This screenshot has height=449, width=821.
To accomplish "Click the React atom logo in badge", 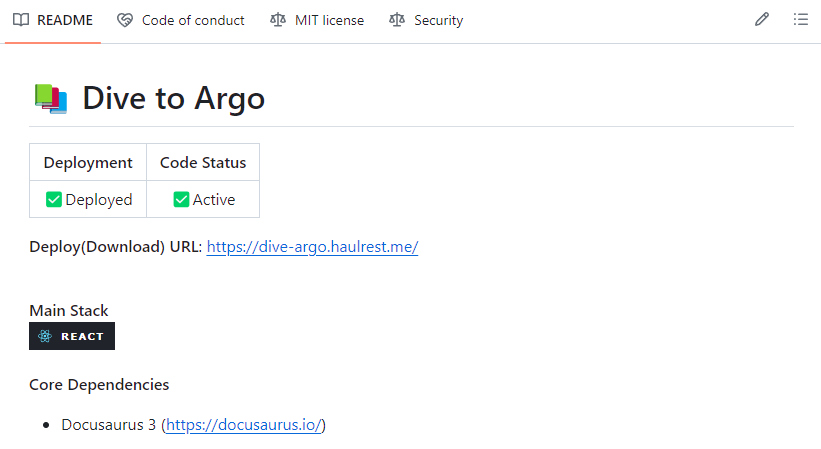I will coord(44,336).
